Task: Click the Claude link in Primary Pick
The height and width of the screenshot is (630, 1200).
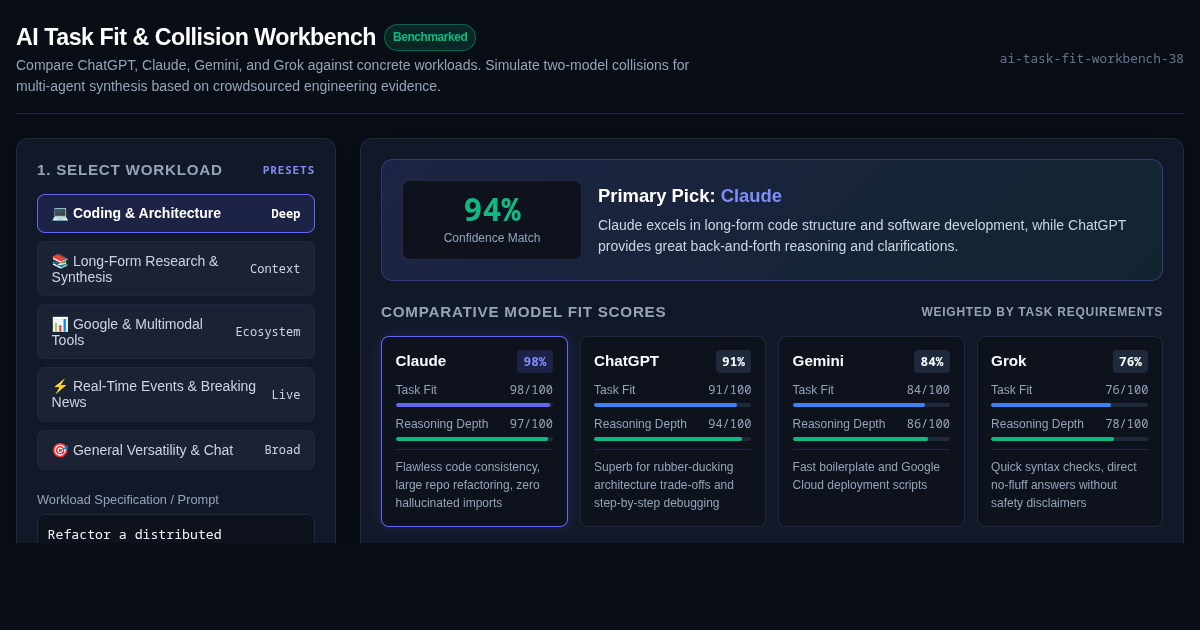Action: point(751,196)
